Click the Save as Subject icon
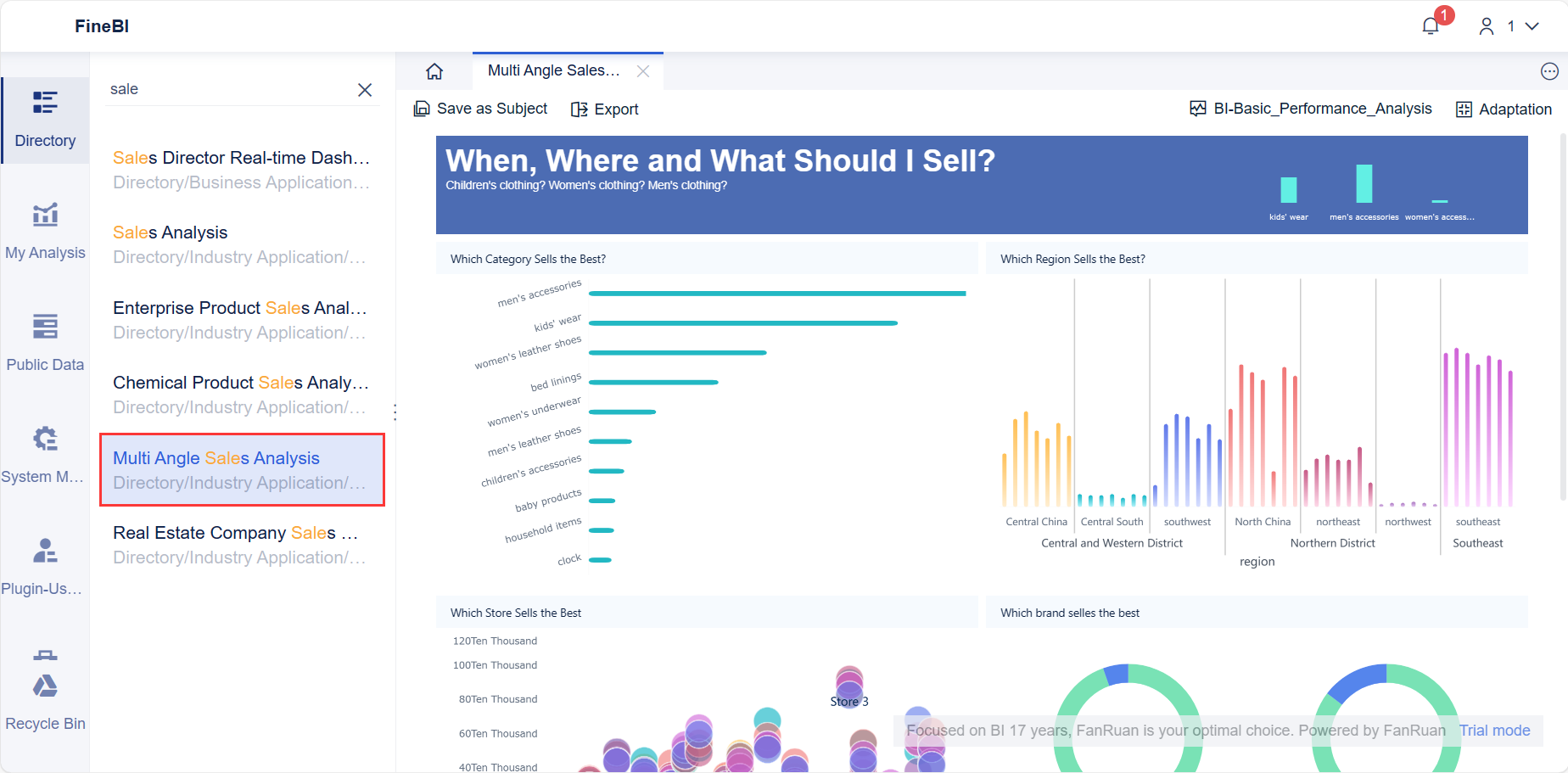The height and width of the screenshot is (773, 1568). click(422, 109)
